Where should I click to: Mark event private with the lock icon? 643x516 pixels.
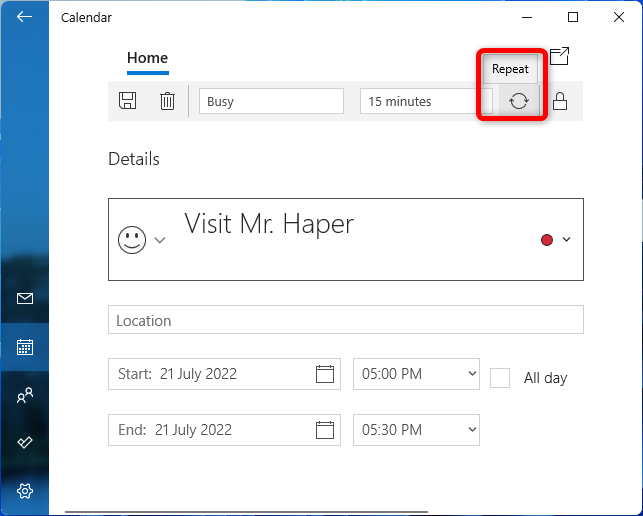pyautogui.click(x=560, y=101)
